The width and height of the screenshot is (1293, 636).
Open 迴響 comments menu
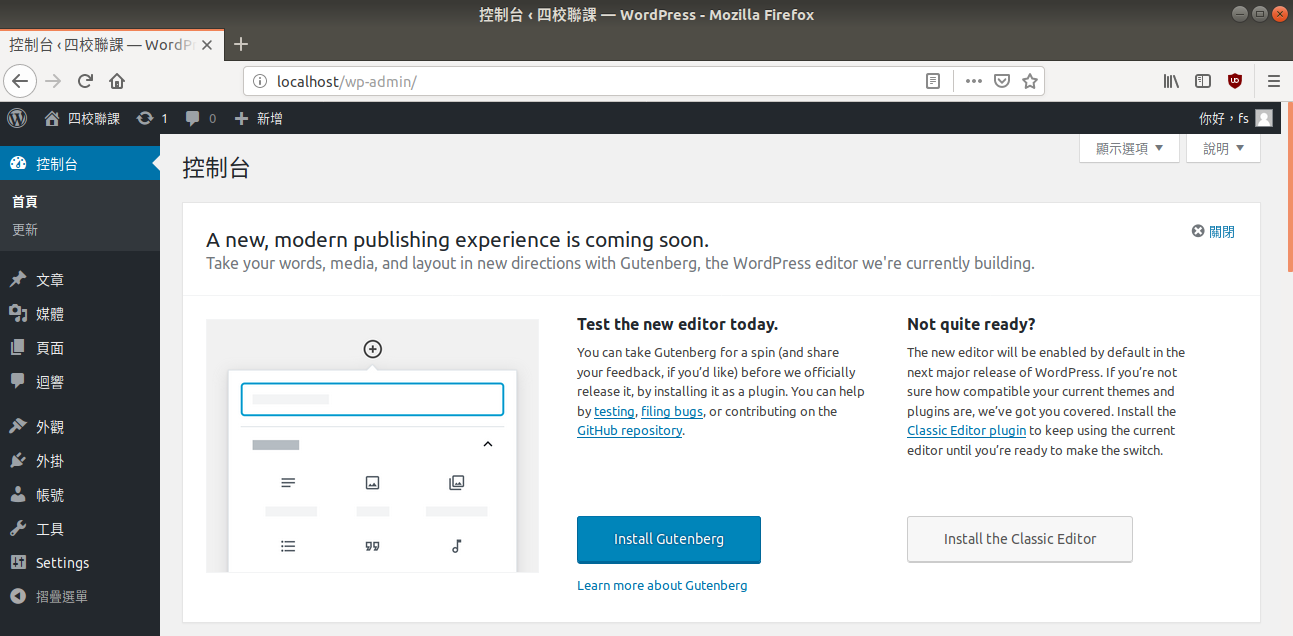(80, 382)
